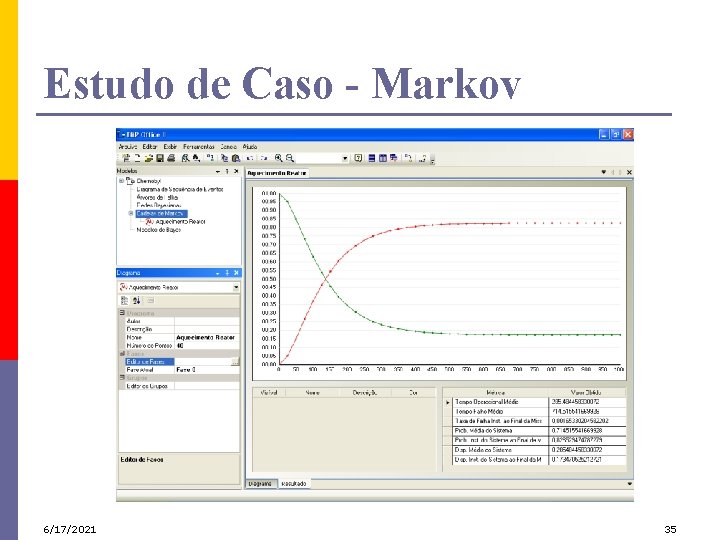
Task: Open the Aquecimento Reator dropdown in Diagrama panel
Action: pyautogui.click(x=236, y=287)
